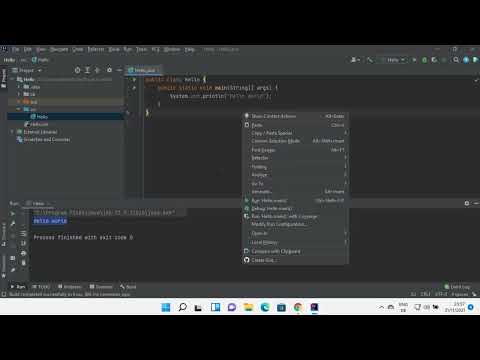Hide the Project panel with minus icon
This screenshot has height=360, width=480.
tap(119, 70)
